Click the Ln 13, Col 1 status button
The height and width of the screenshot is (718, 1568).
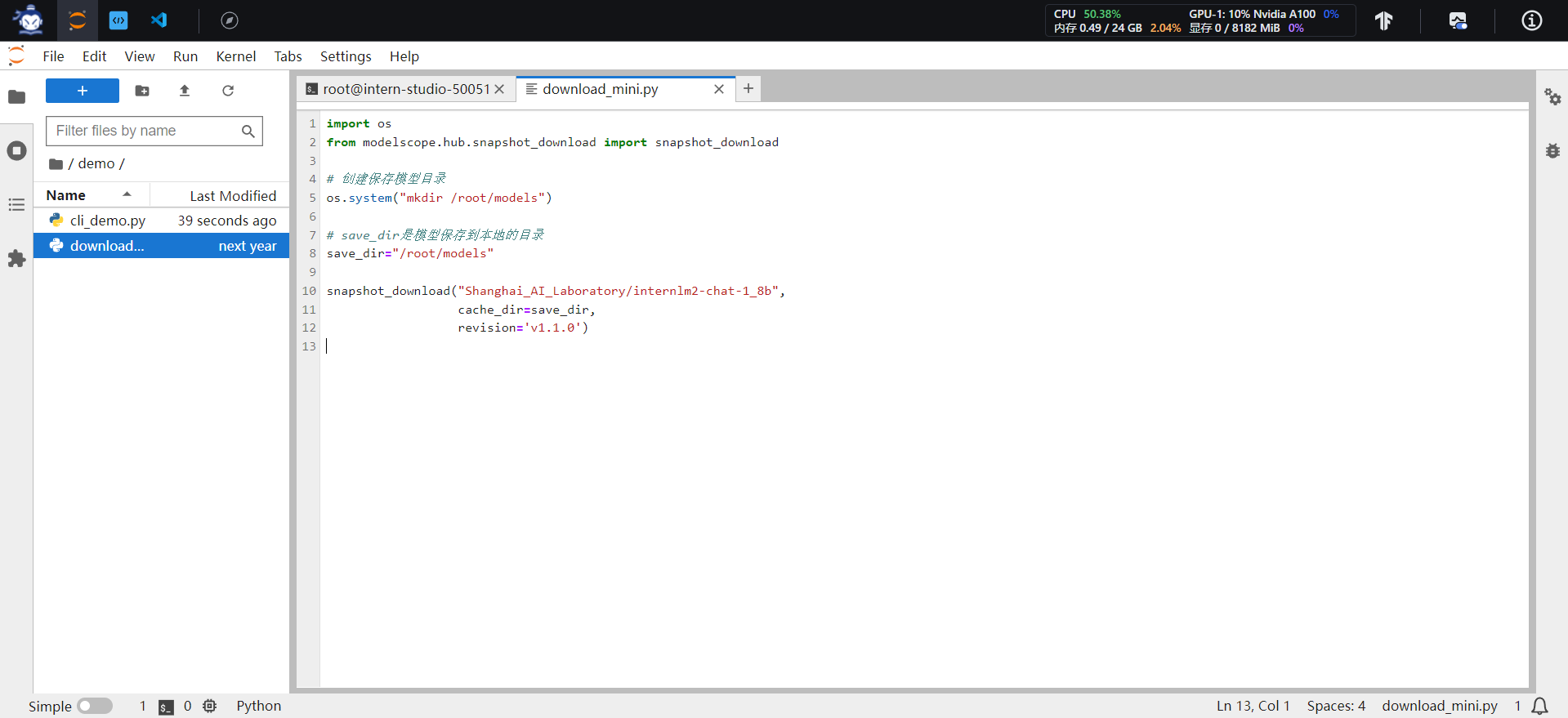[1253, 706]
